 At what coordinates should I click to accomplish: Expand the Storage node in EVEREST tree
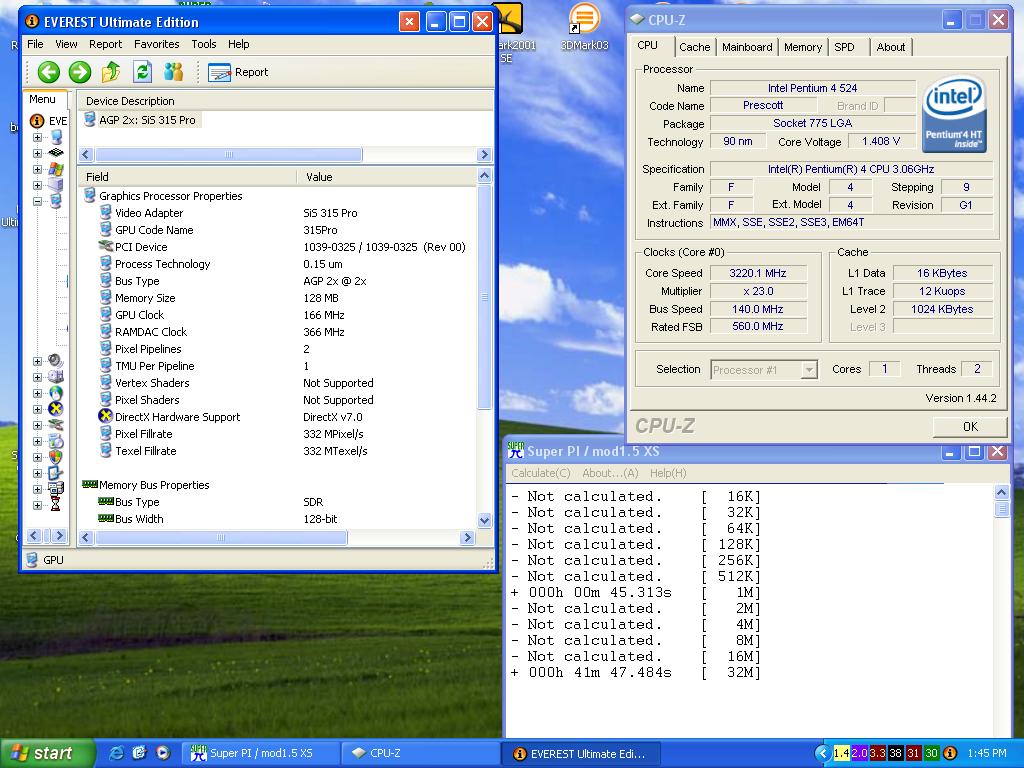coord(37,377)
